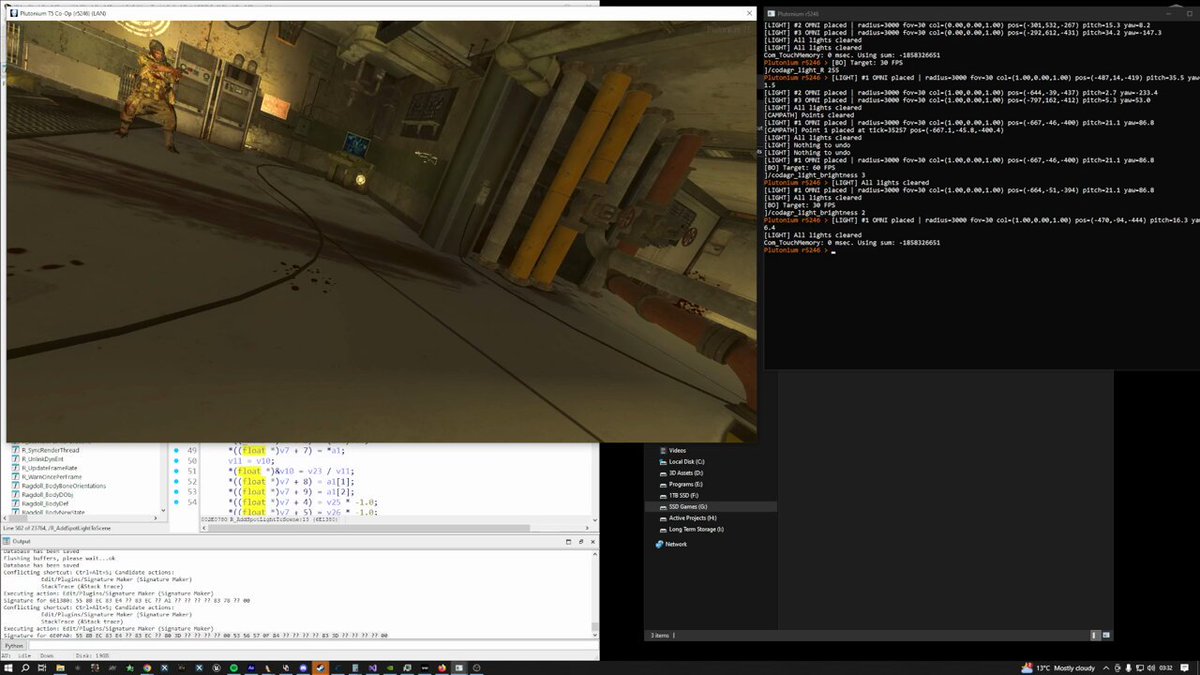Toggle breakpoint dot on line 51
This screenshot has height=675, width=1200.
pos(176,471)
